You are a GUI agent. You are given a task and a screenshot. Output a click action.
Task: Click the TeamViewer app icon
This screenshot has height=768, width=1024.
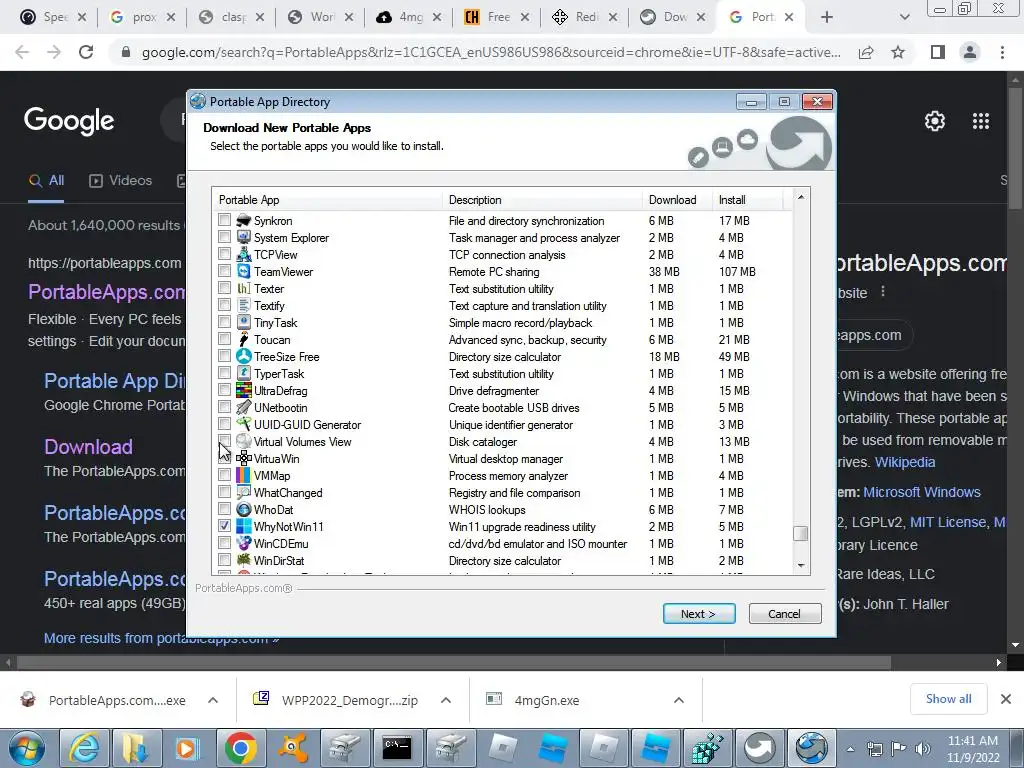(244, 272)
